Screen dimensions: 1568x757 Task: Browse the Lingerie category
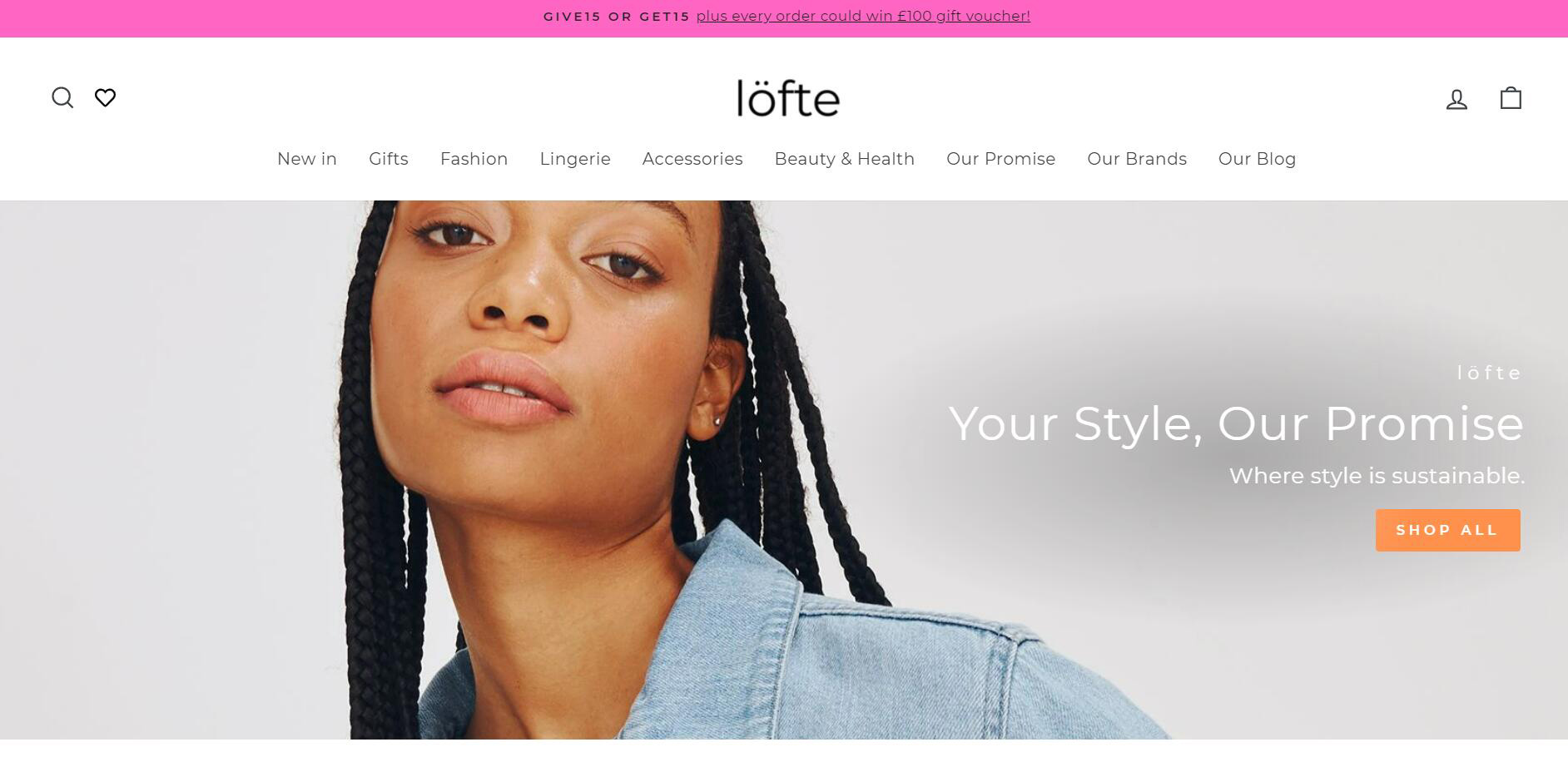click(575, 159)
